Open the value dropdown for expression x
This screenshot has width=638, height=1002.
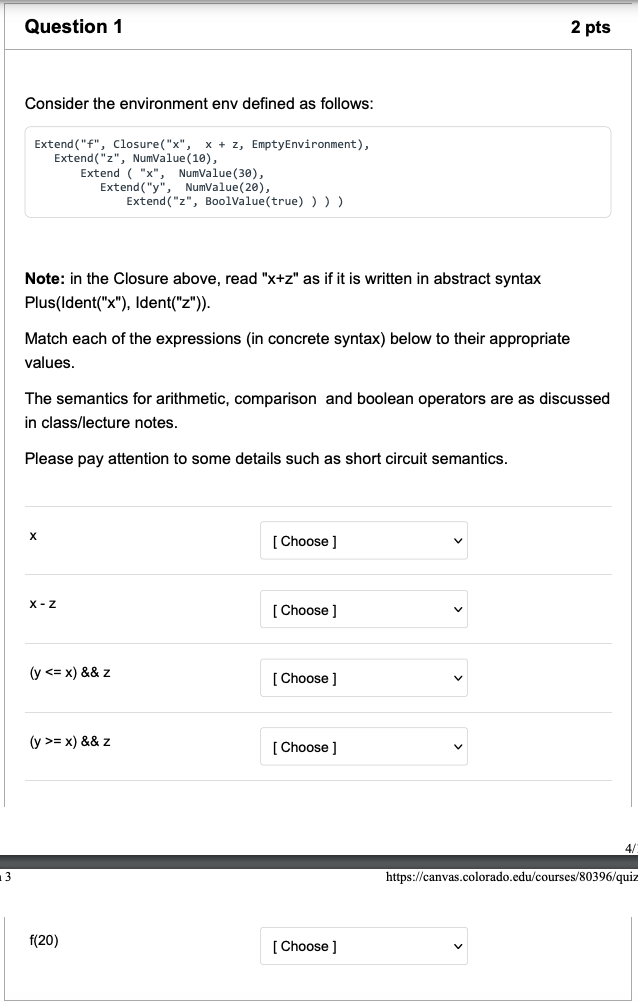363,540
